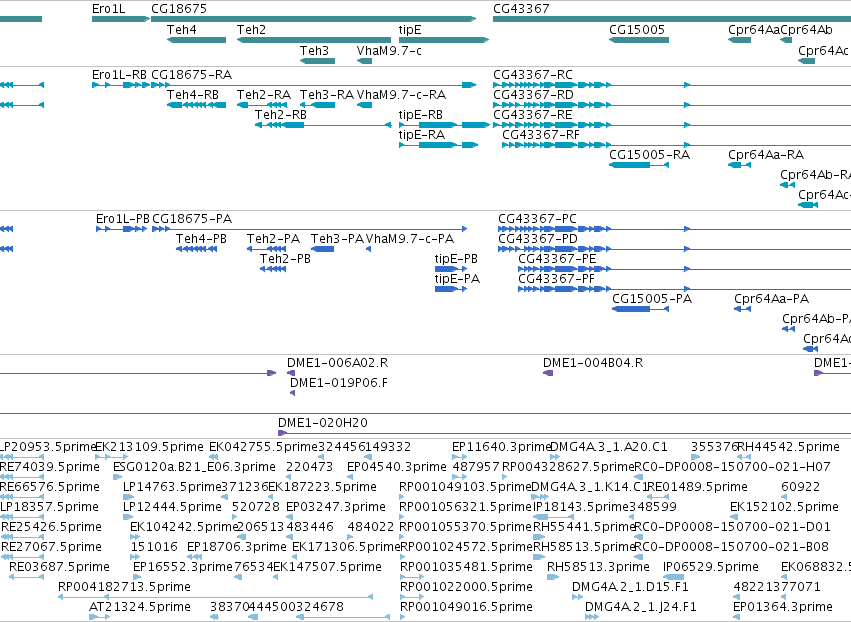
Task: Select the tipE-PA protein label
Action: pyautogui.click(x=458, y=280)
